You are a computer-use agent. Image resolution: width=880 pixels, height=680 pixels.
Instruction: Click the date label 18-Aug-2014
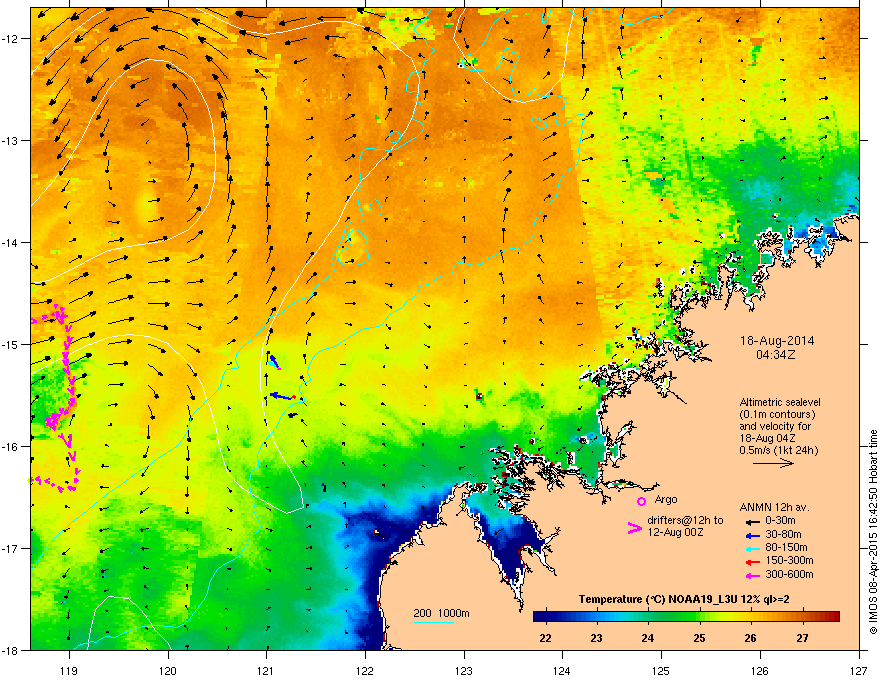pos(777,341)
